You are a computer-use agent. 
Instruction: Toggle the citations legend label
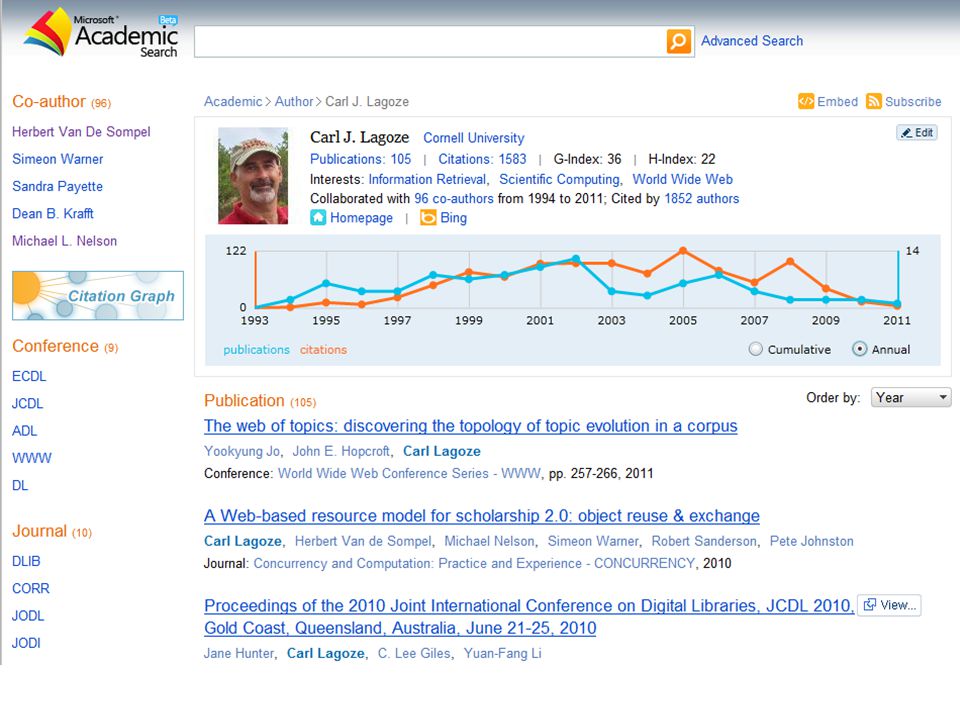(x=323, y=350)
